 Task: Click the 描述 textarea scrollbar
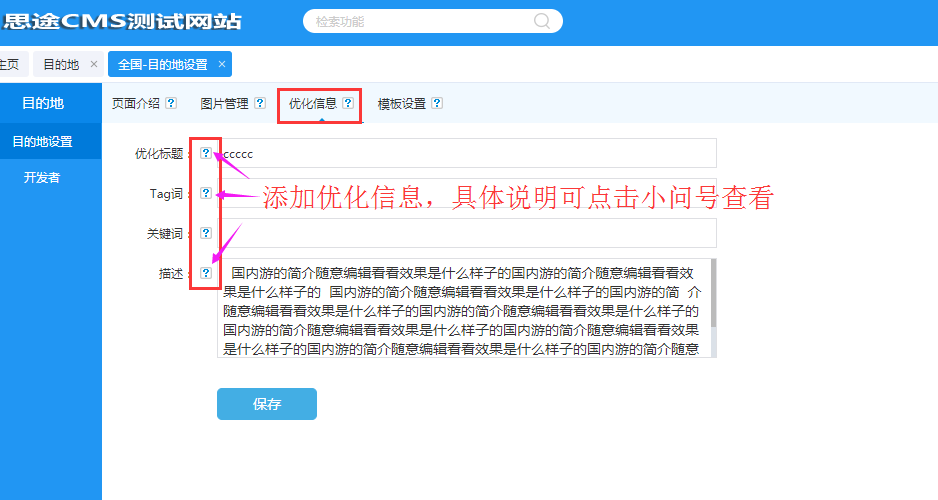click(x=713, y=295)
